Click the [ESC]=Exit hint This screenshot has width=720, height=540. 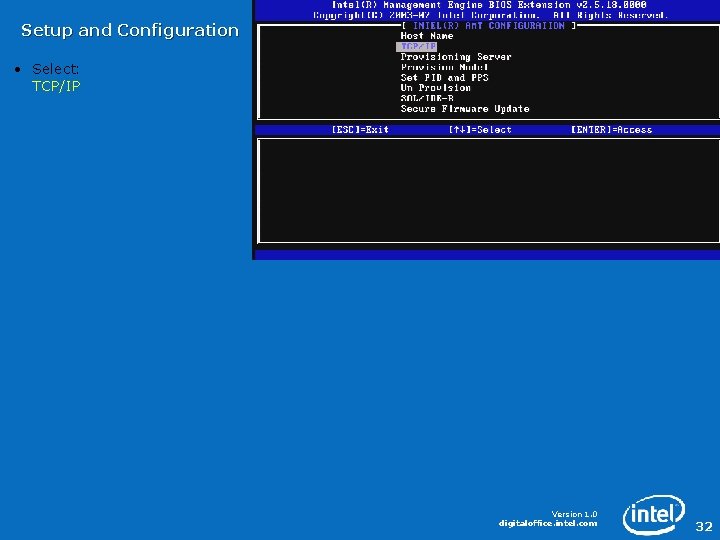[360, 129]
